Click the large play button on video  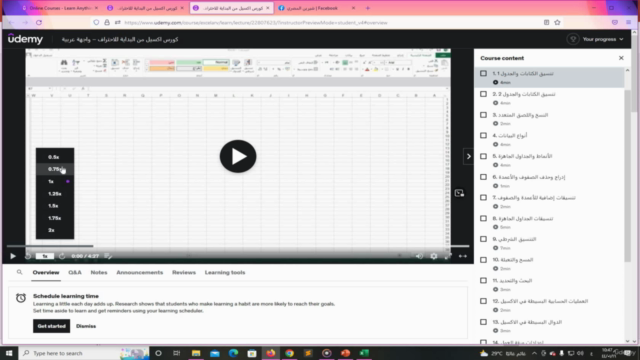point(238,156)
